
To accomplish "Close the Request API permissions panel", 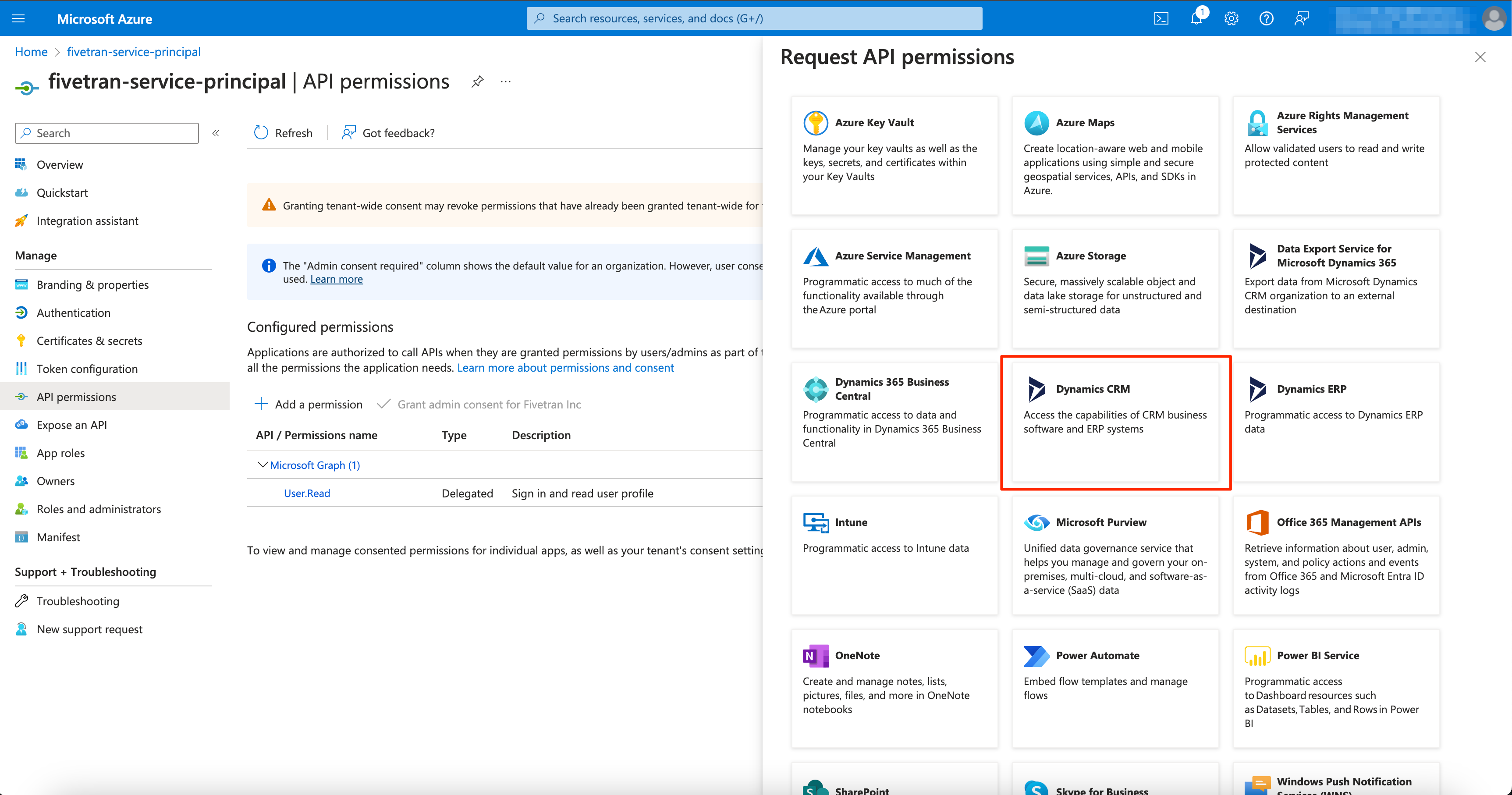I will pyautogui.click(x=1480, y=57).
